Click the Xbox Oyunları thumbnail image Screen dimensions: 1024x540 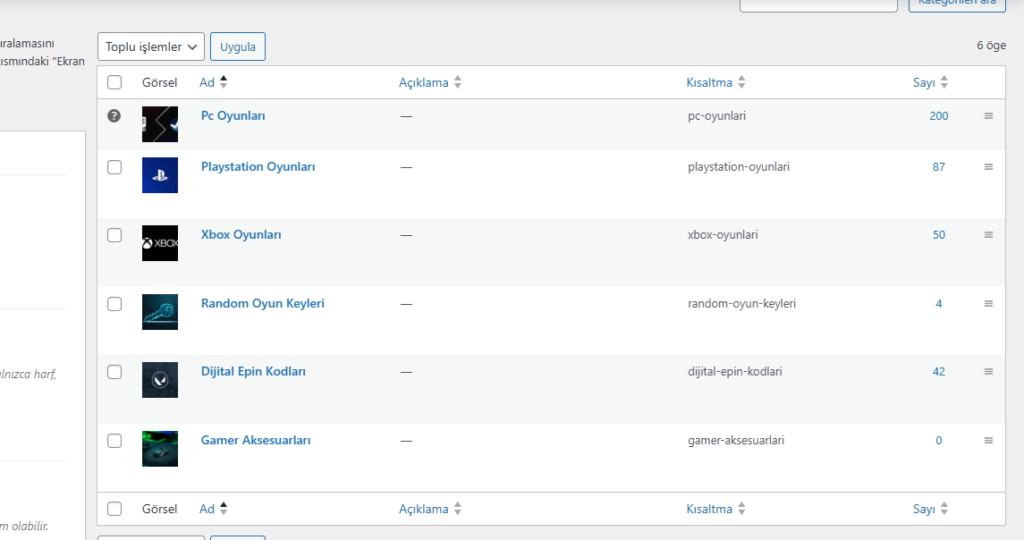pos(160,243)
